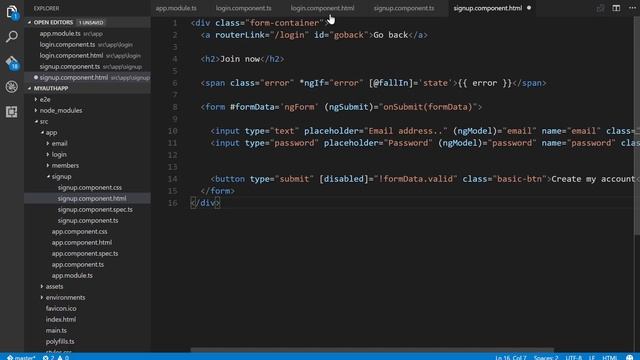Collapse the app folder

point(51,132)
